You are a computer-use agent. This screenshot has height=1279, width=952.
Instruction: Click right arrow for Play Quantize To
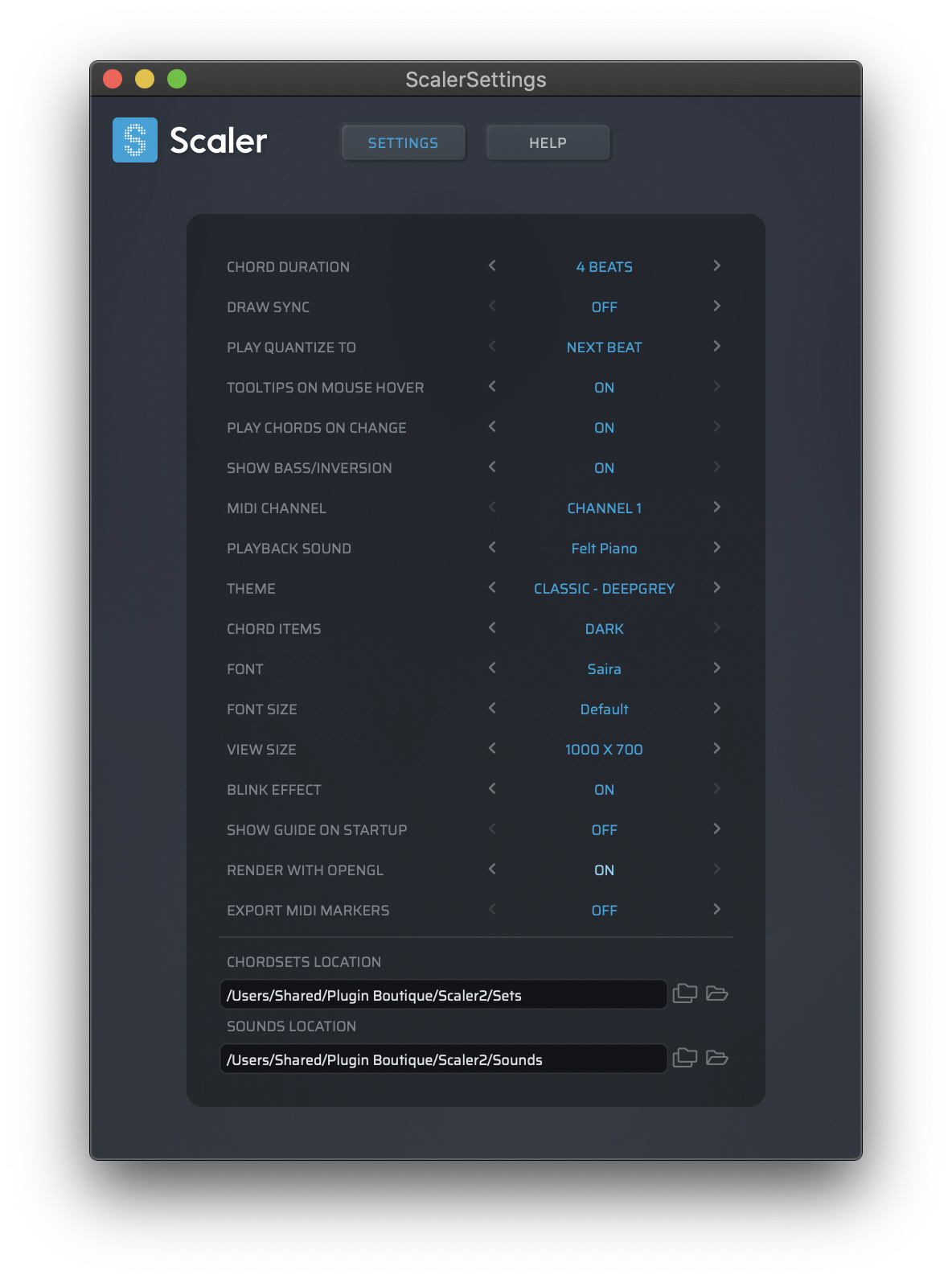coord(716,346)
